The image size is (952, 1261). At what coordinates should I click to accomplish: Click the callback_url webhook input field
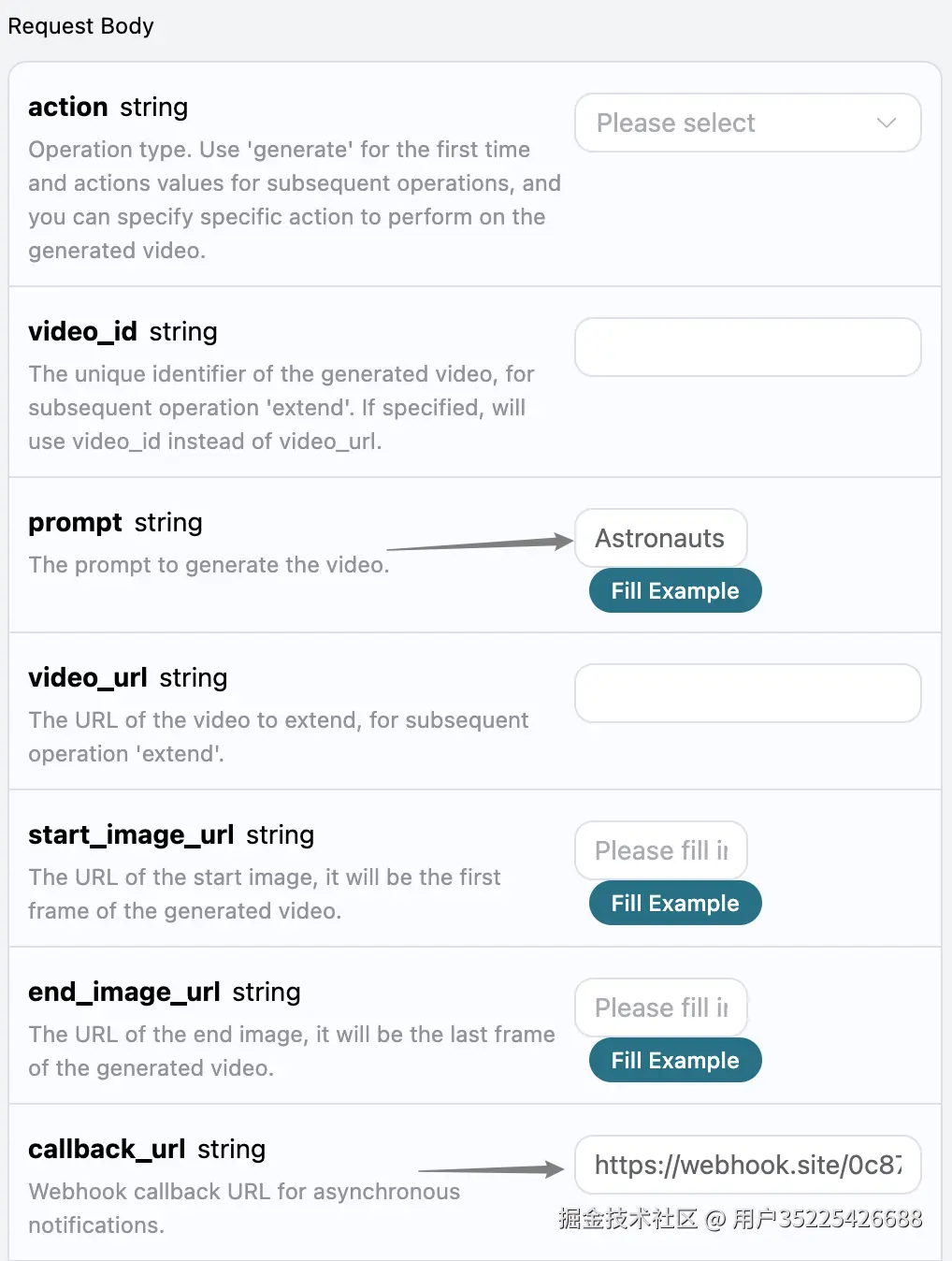click(747, 1165)
